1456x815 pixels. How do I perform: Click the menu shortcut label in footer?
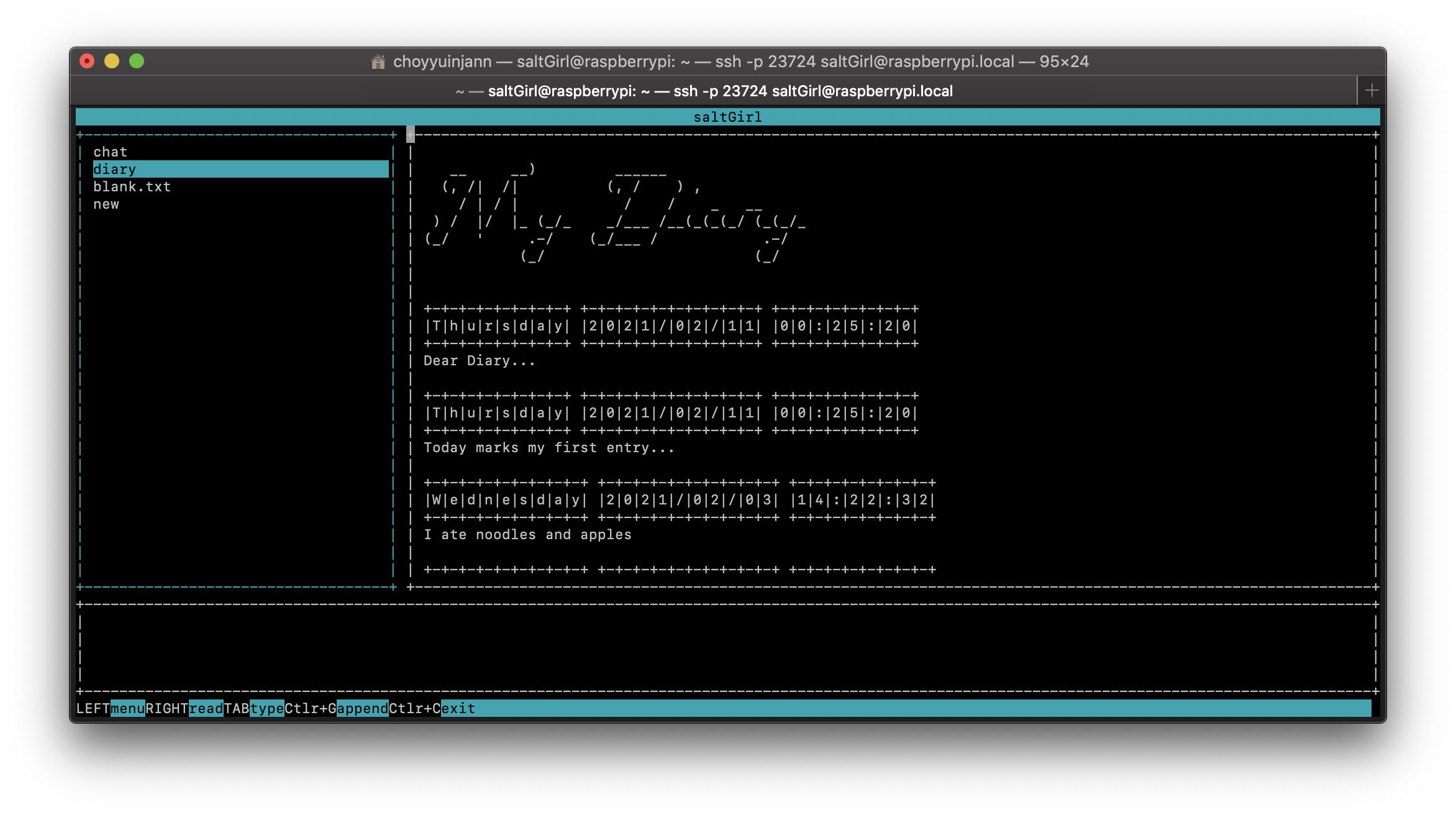coord(128,709)
